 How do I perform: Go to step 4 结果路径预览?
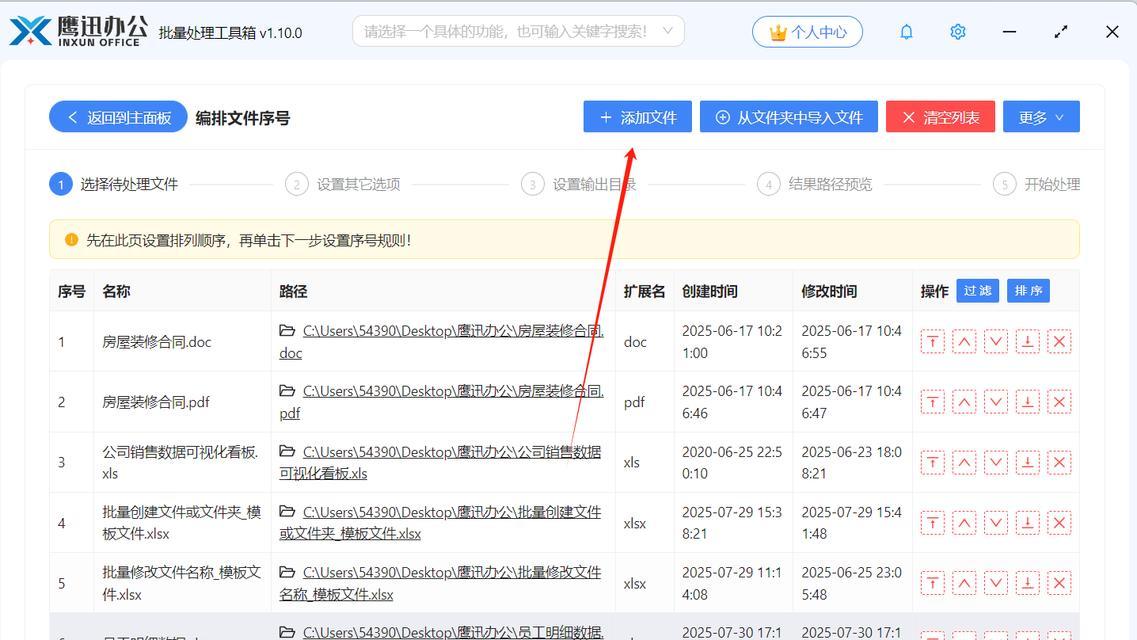(x=814, y=184)
